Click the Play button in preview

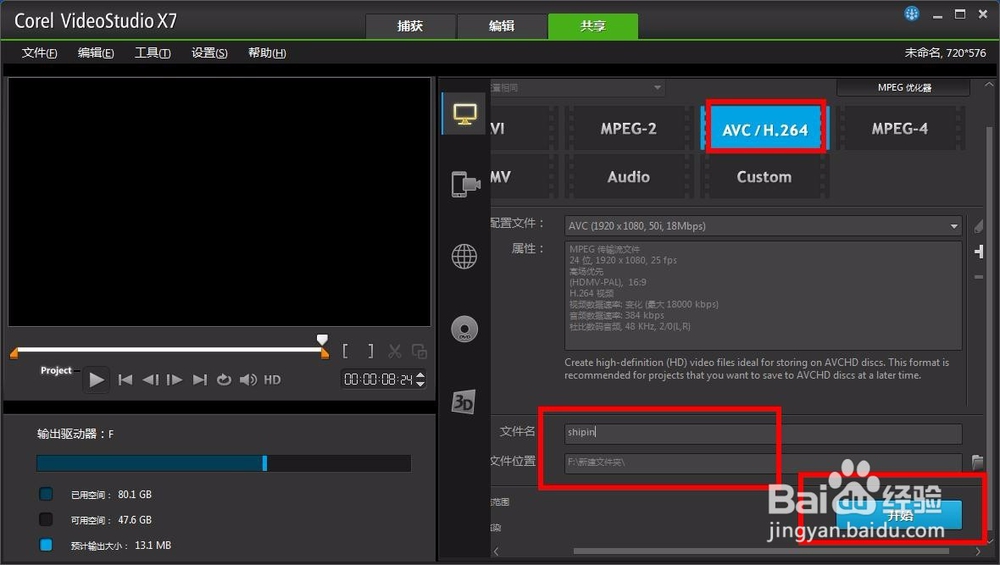(x=96, y=380)
